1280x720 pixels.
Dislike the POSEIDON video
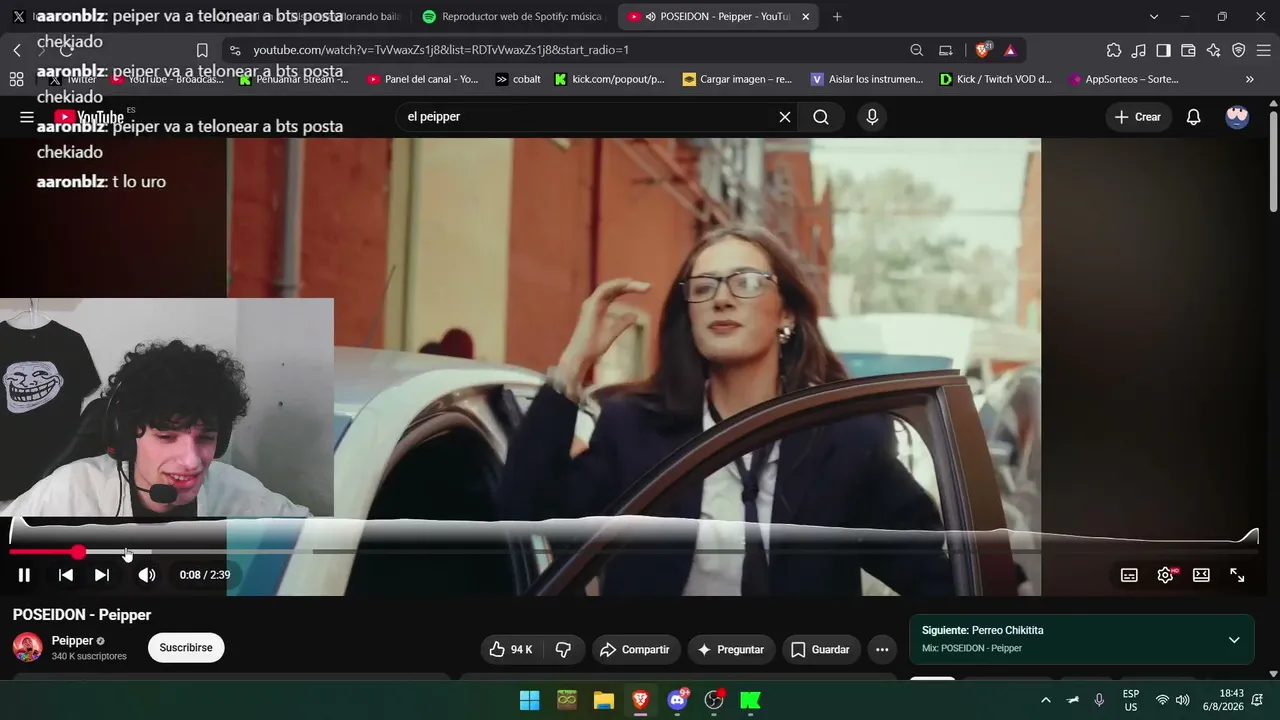[x=563, y=650]
